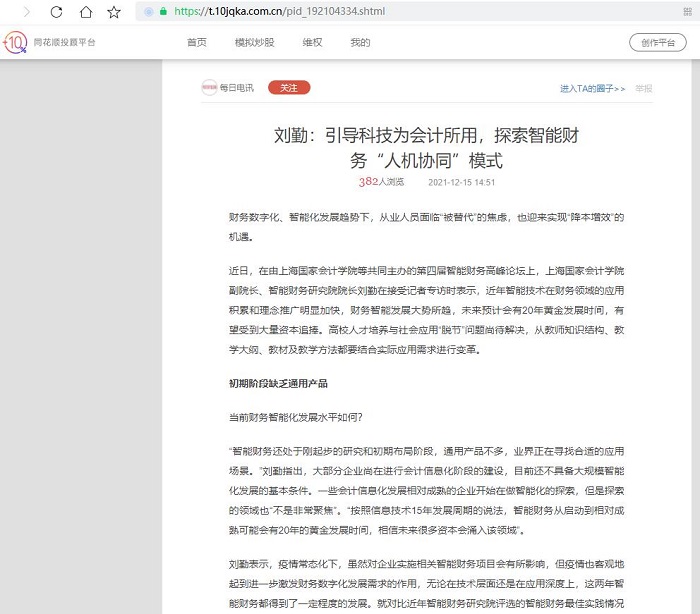The width and height of the screenshot is (700, 614).
Task: Click the article headline 刘勤
Action: pyautogui.click(x=427, y=147)
